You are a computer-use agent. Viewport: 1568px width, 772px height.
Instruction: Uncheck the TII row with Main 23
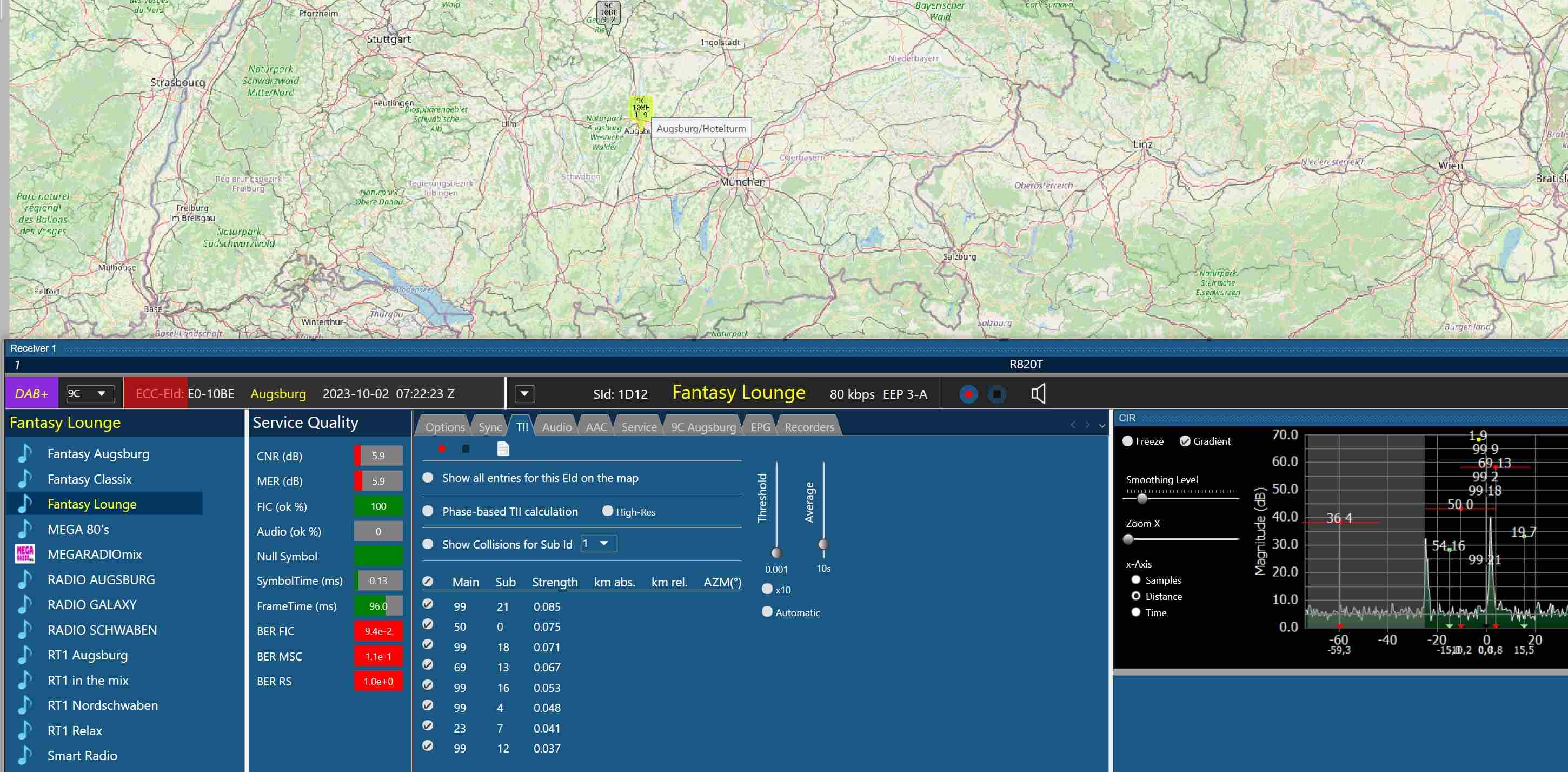428,725
